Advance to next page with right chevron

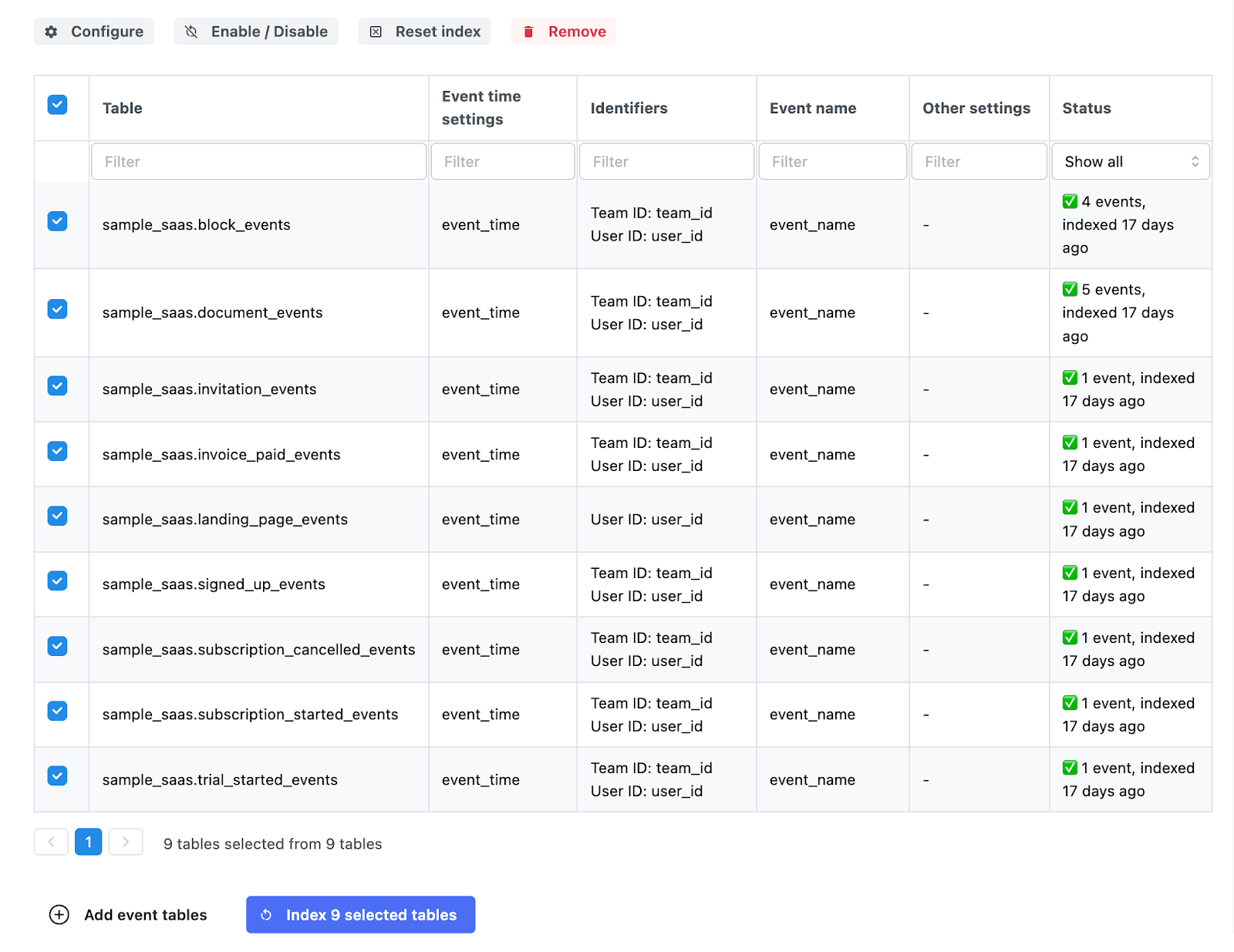[x=126, y=842]
